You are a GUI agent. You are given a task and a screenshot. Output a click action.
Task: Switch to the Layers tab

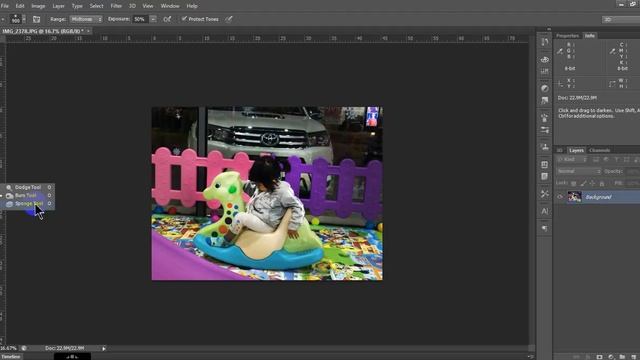(576, 150)
